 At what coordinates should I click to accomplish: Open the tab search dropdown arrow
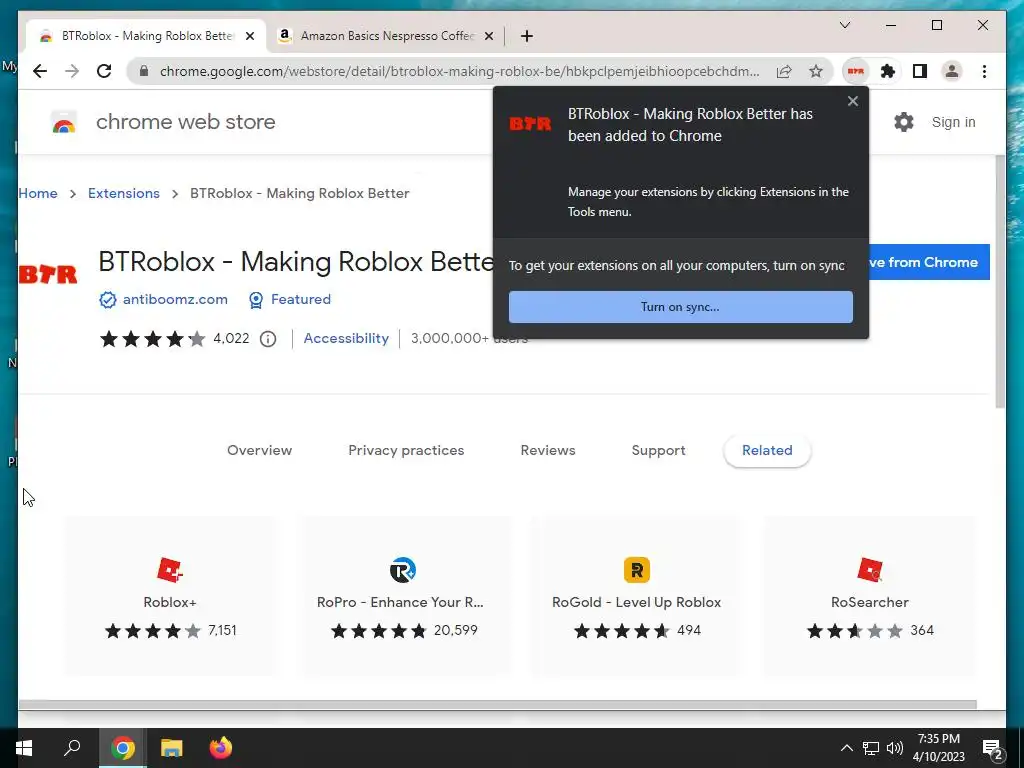(845, 25)
